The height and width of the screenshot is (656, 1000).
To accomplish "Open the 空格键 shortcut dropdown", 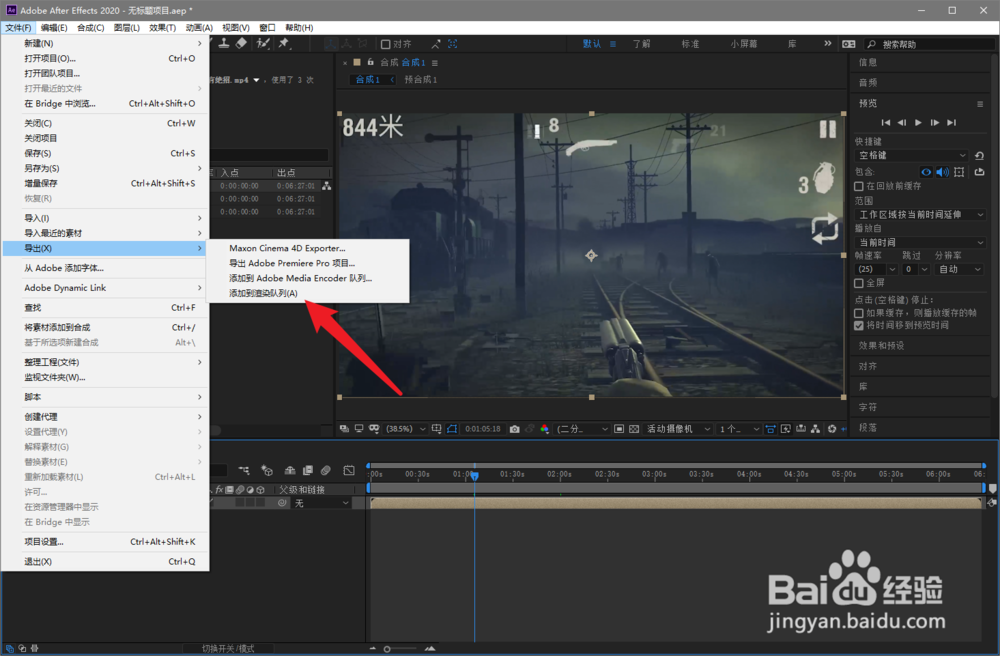I will 911,156.
